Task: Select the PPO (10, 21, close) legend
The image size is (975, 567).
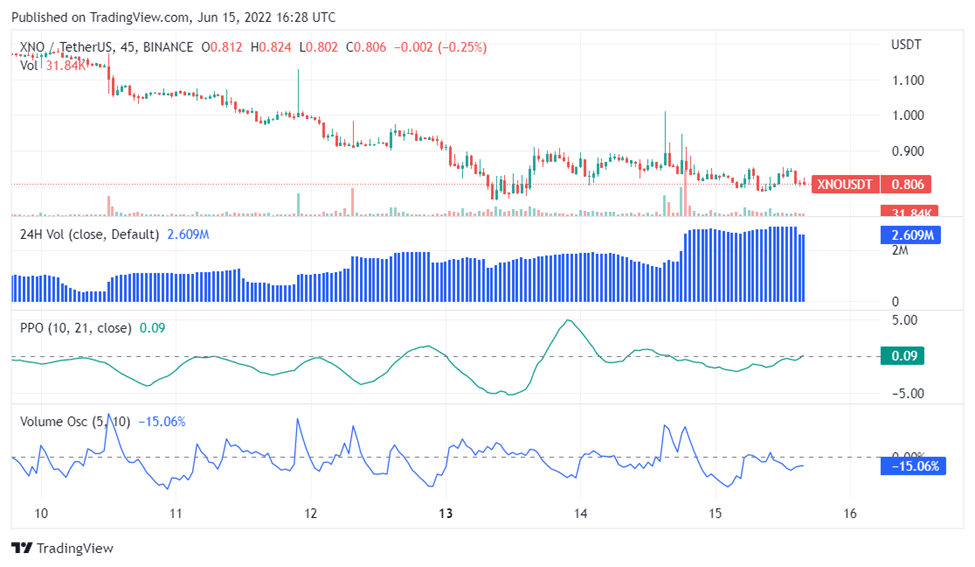Action: 76,327
